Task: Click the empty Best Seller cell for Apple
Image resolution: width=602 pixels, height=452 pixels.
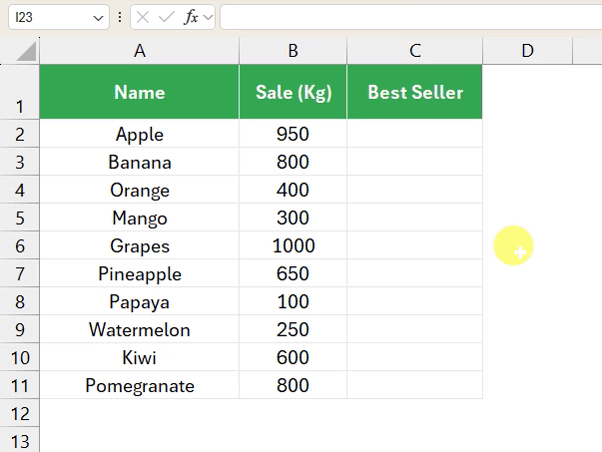Action: [x=415, y=134]
